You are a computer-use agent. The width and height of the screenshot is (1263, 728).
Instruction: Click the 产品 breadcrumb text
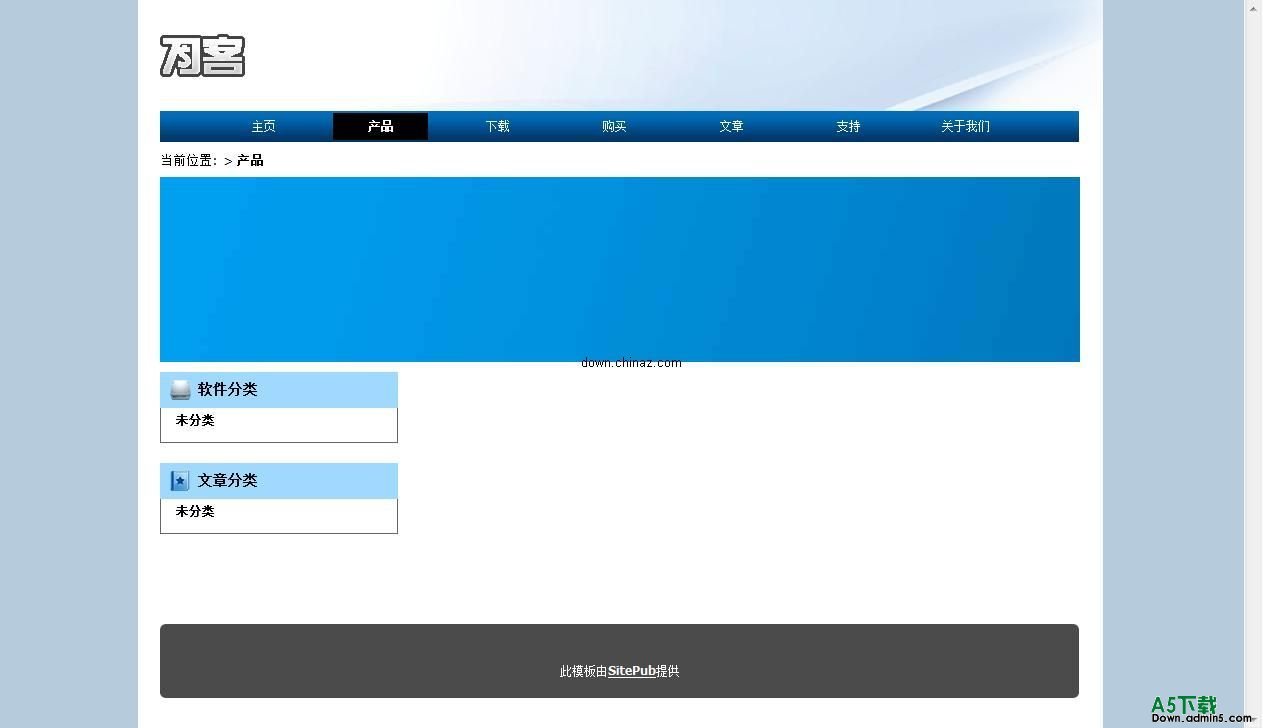249,160
